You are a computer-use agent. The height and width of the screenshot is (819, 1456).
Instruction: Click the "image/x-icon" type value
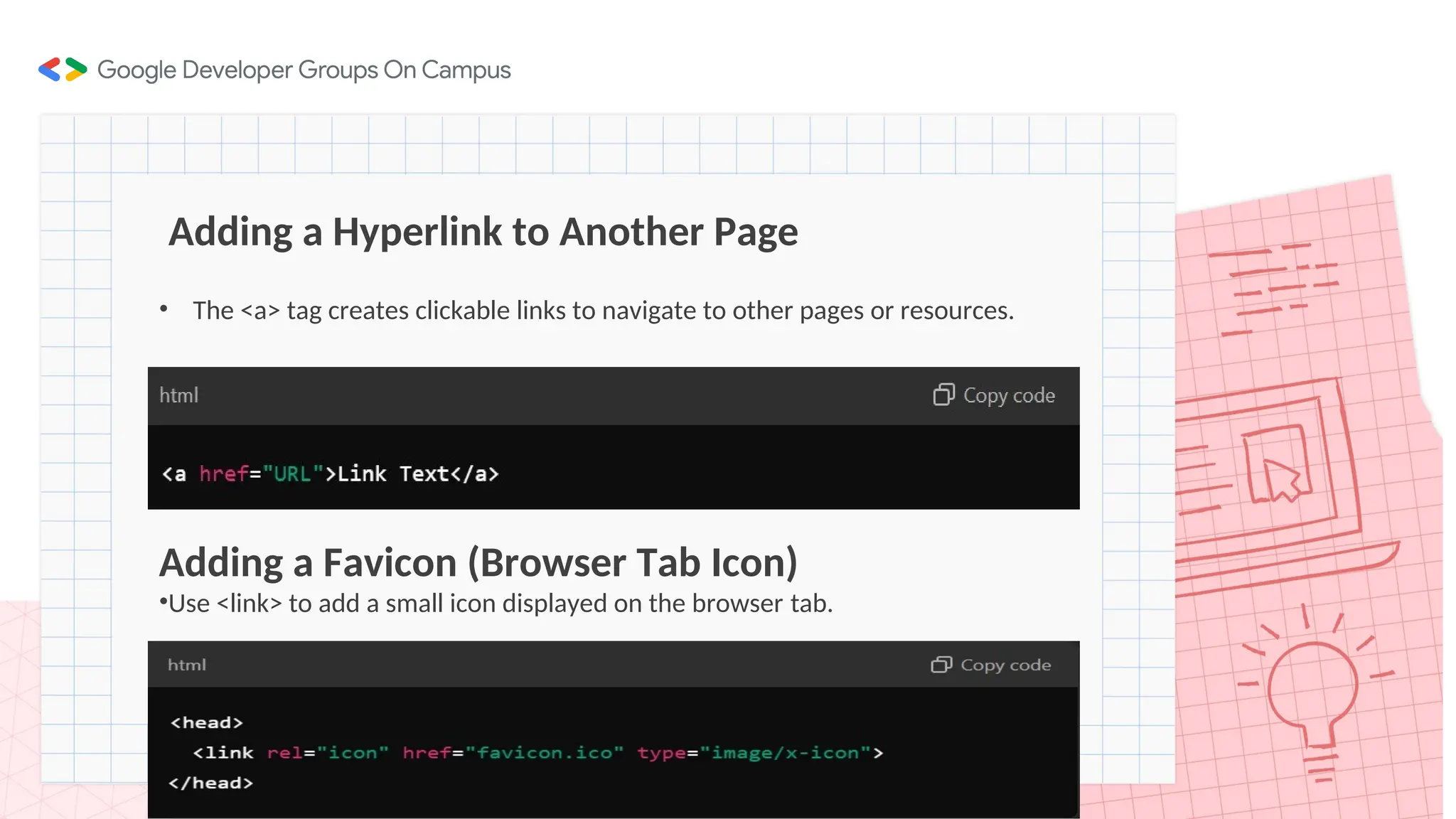click(785, 753)
